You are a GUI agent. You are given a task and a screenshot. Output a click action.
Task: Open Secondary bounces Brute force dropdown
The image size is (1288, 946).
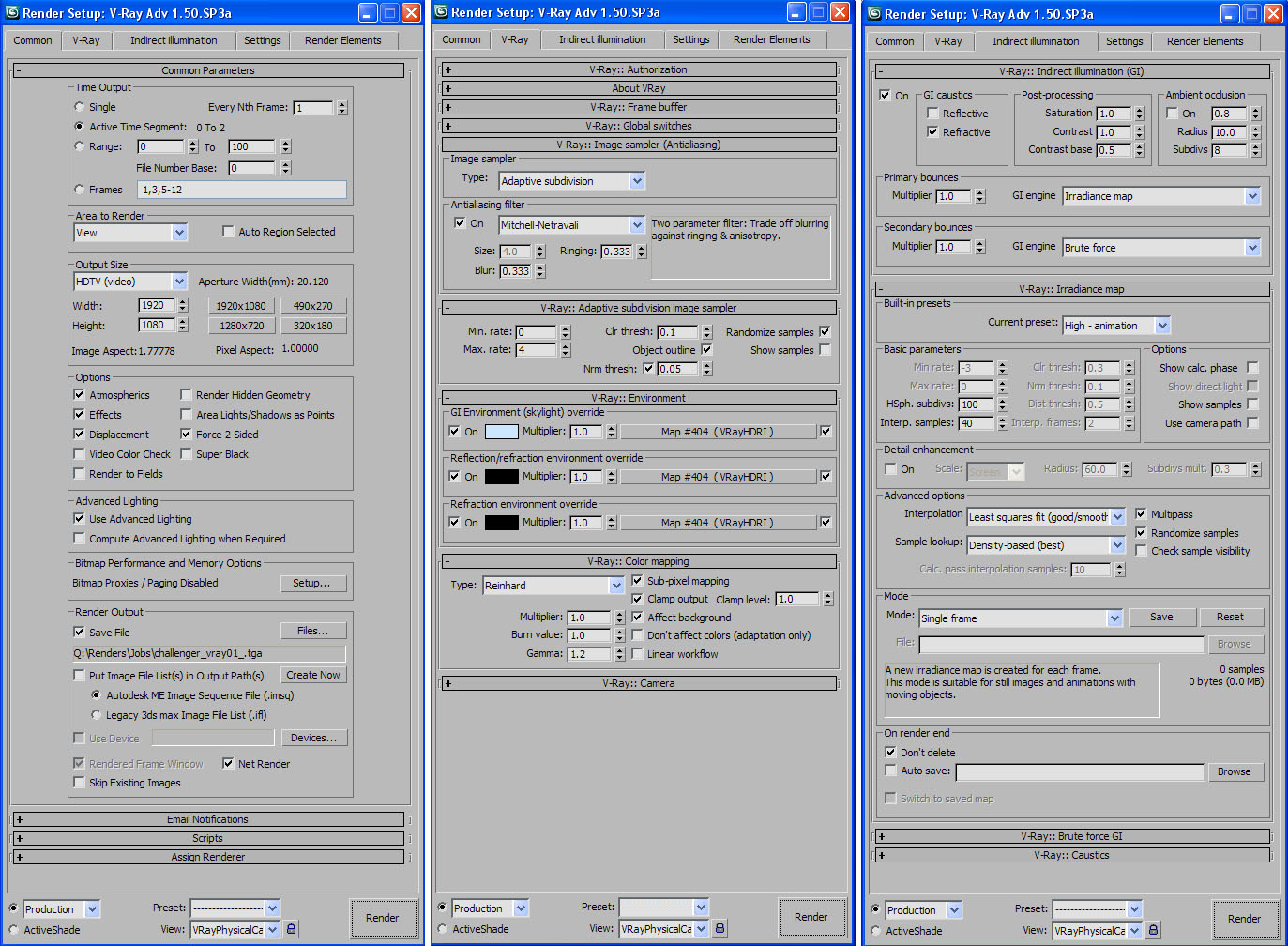pyautogui.click(x=1161, y=248)
